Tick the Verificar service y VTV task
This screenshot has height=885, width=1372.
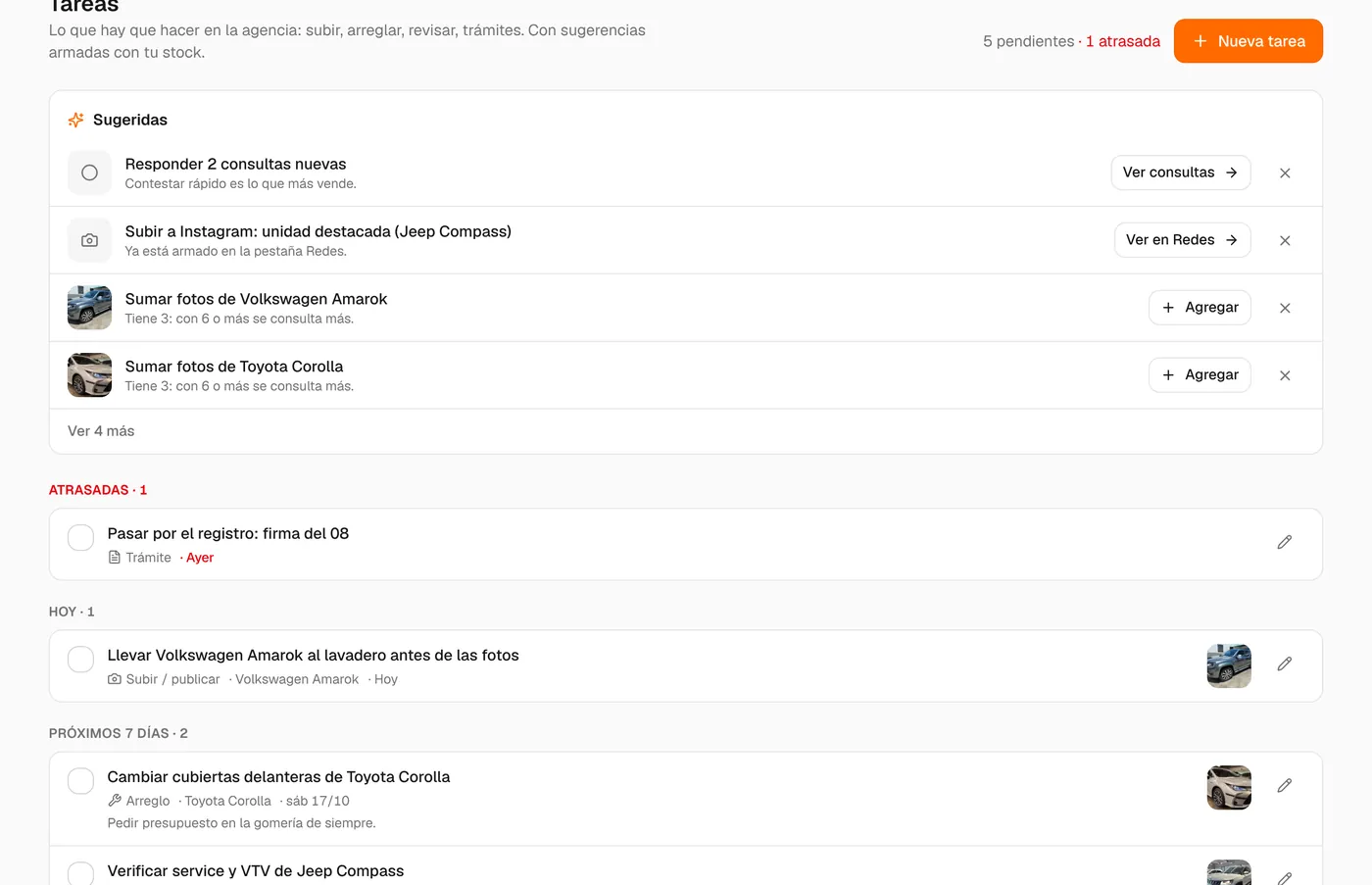click(80, 874)
